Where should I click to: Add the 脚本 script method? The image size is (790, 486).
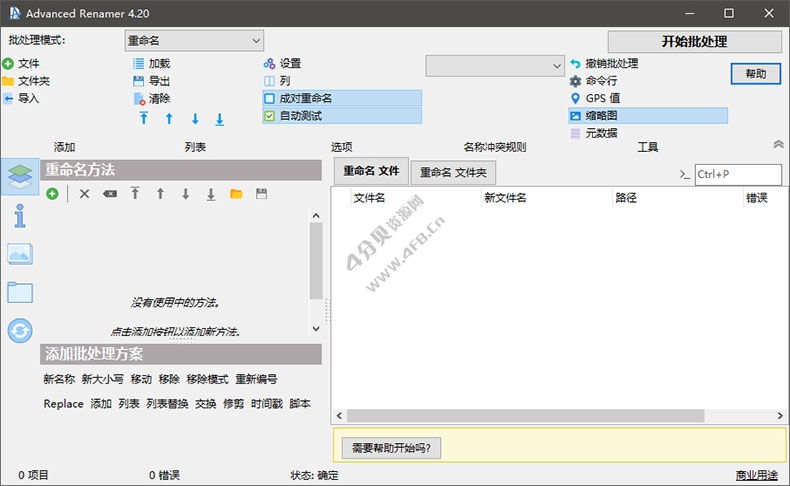[300, 404]
